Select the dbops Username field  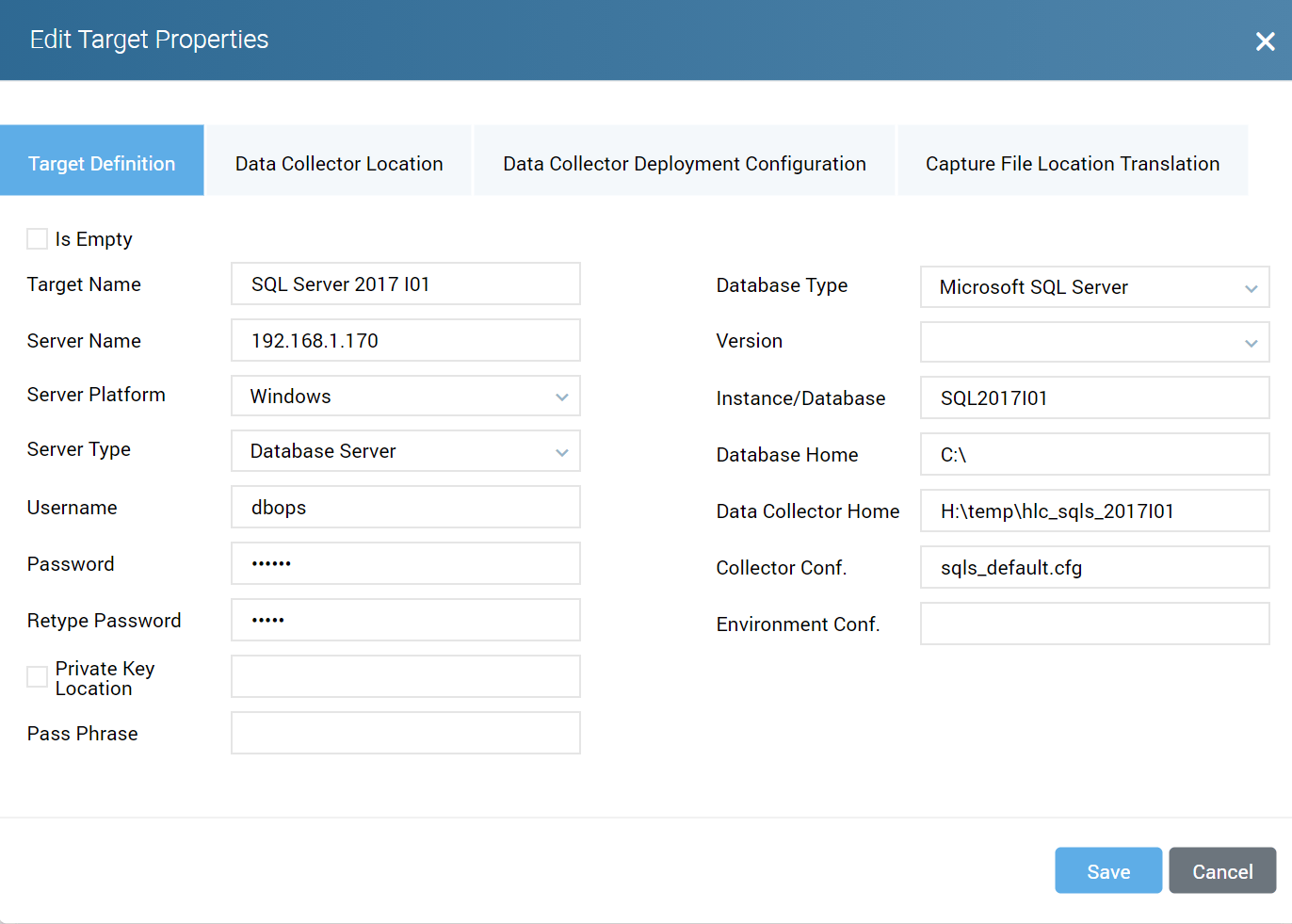pyautogui.click(x=405, y=507)
